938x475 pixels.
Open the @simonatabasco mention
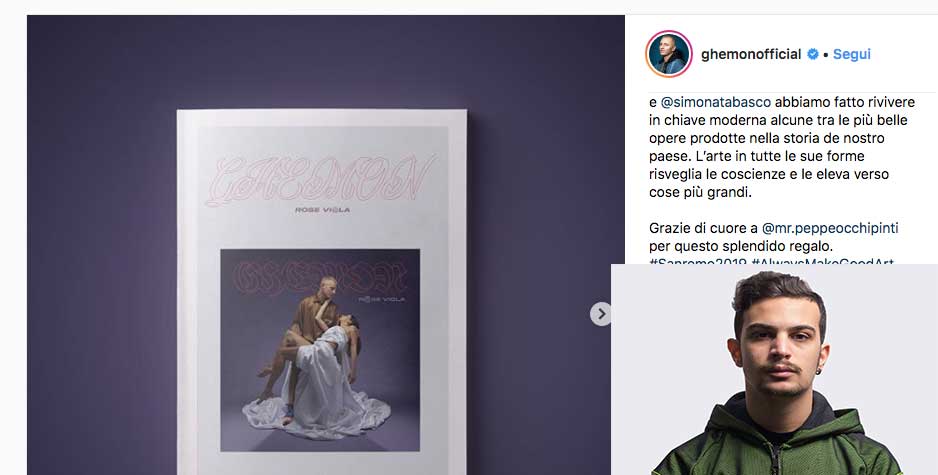(715, 102)
